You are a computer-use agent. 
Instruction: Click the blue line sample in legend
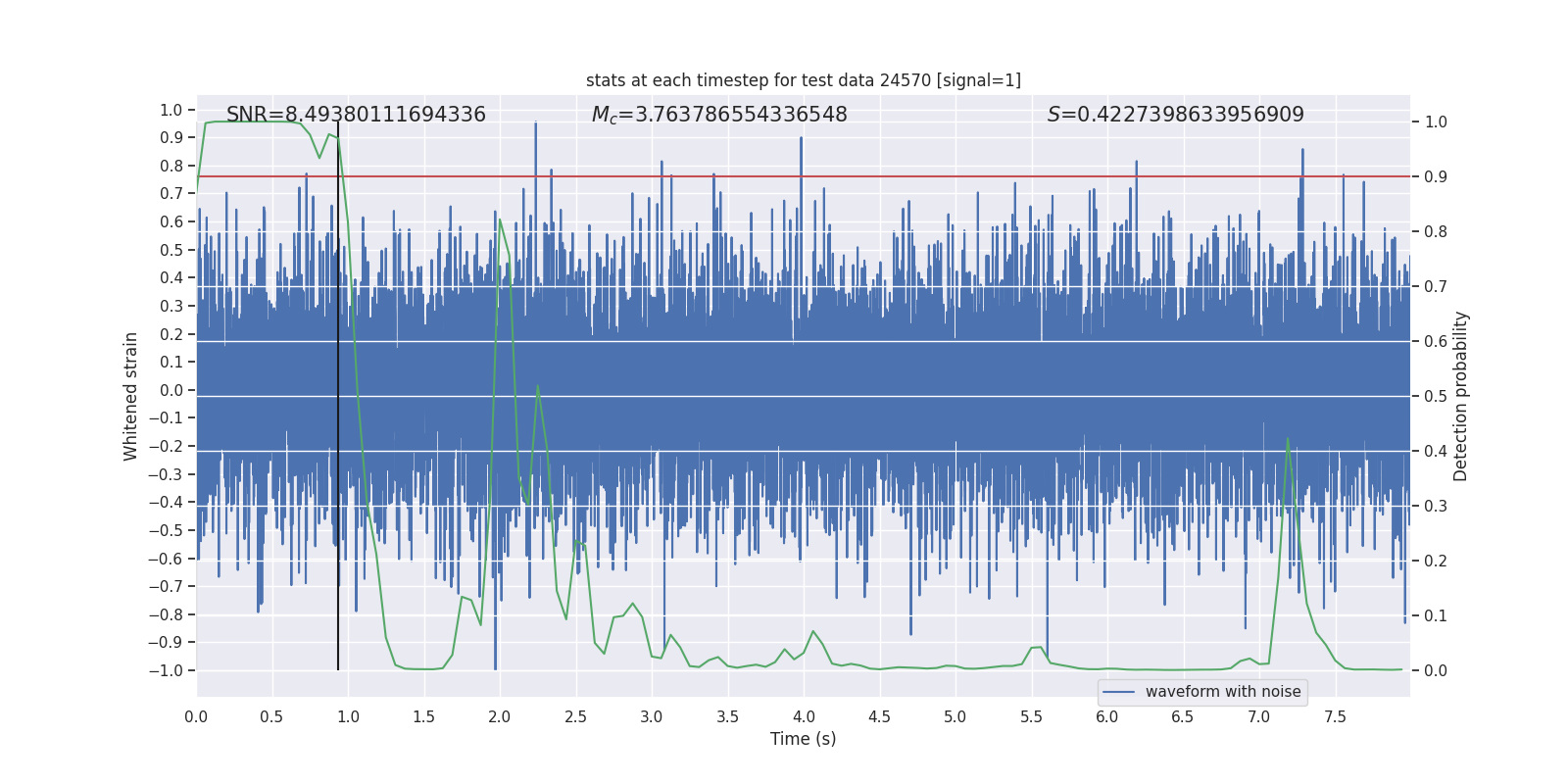1119,692
